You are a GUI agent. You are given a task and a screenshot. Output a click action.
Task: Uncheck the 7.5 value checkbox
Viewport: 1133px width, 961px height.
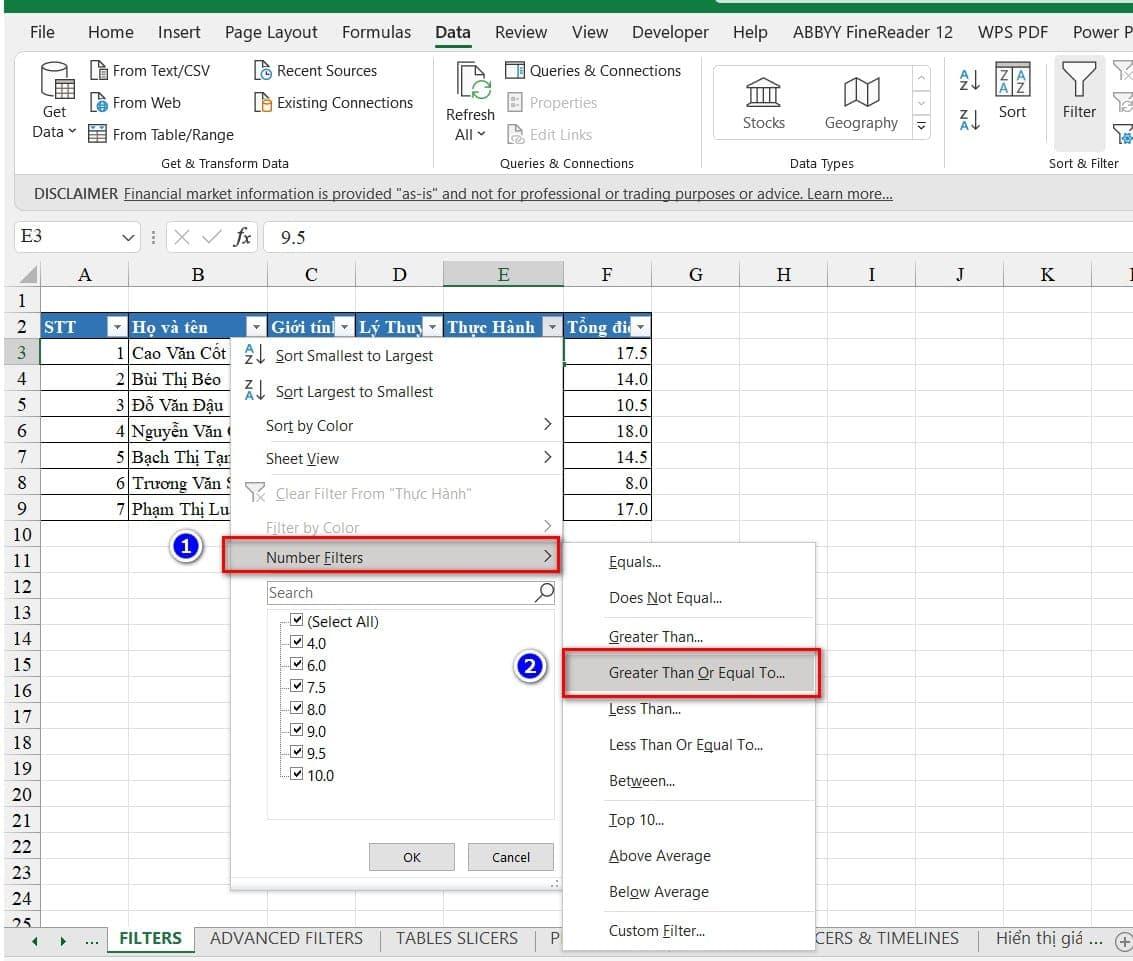296,687
